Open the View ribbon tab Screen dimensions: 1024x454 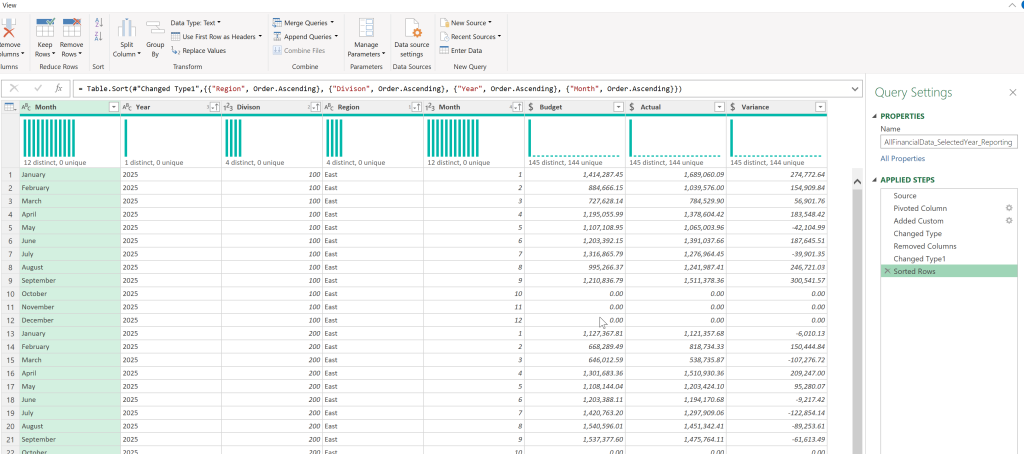coord(9,5)
